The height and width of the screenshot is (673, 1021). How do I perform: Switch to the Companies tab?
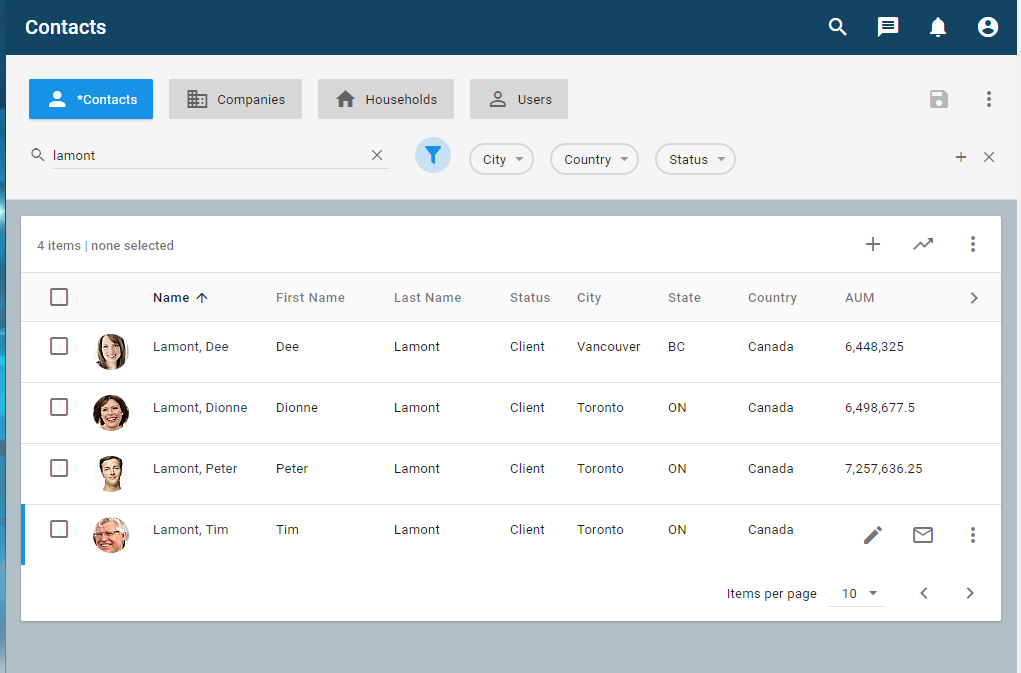tap(235, 99)
